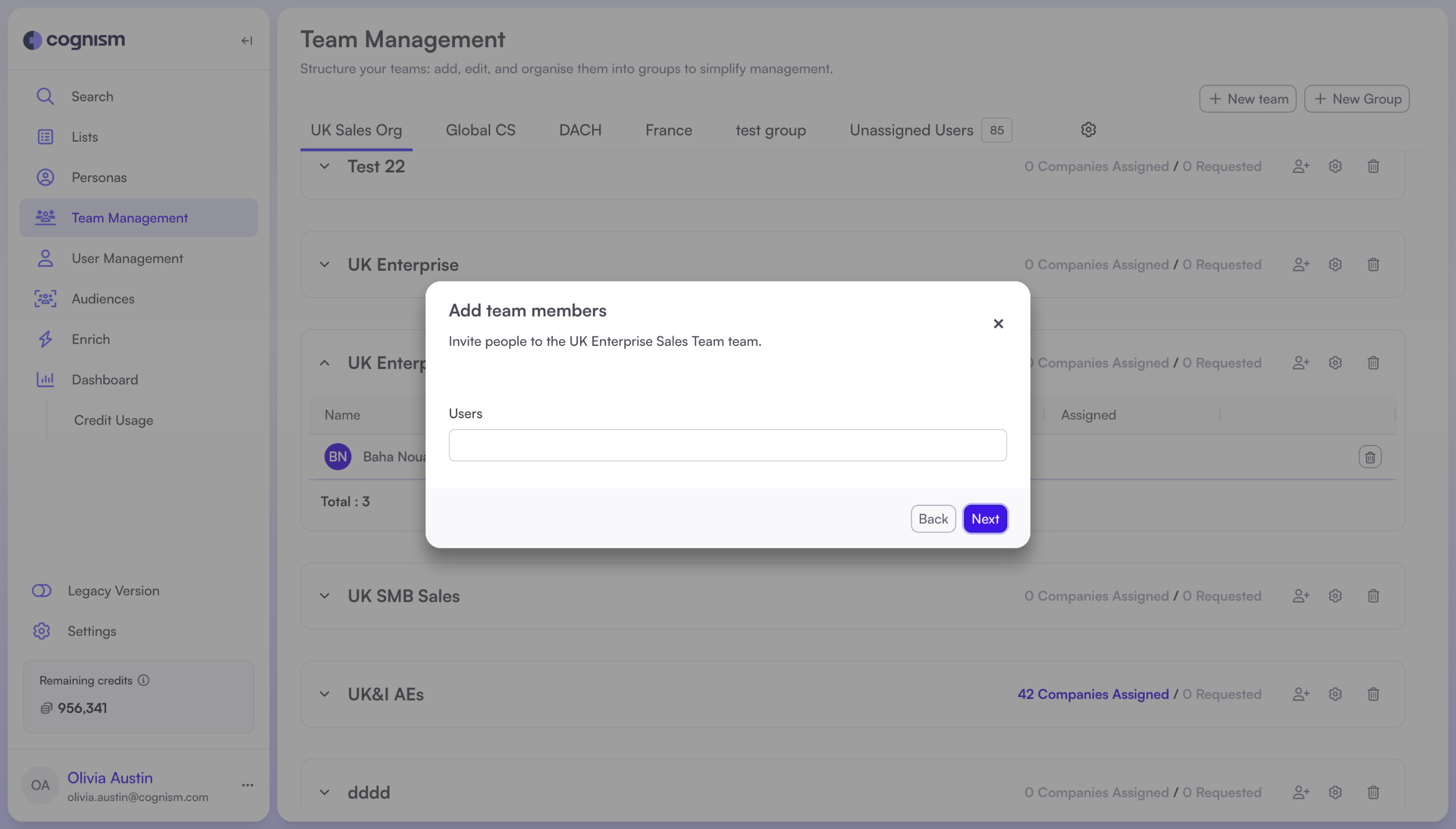Screen dimensions: 1456x829
Task: Expand the dddd team row
Action: point(324,792)
